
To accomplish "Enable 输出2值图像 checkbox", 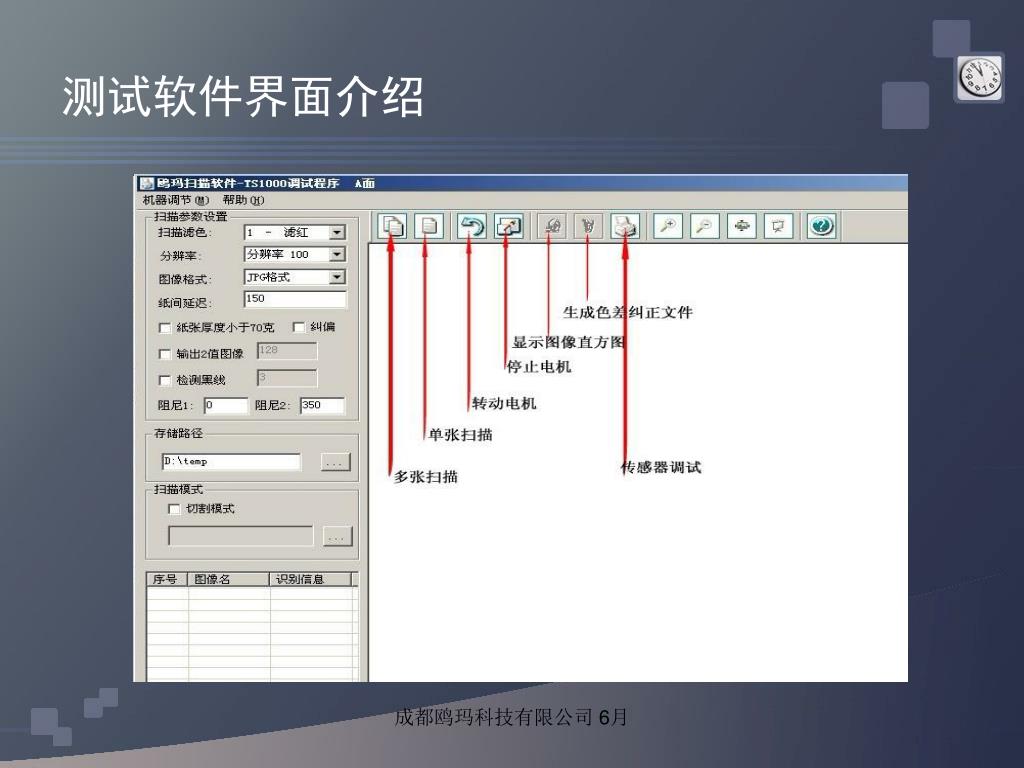I will tap(165, 354).
